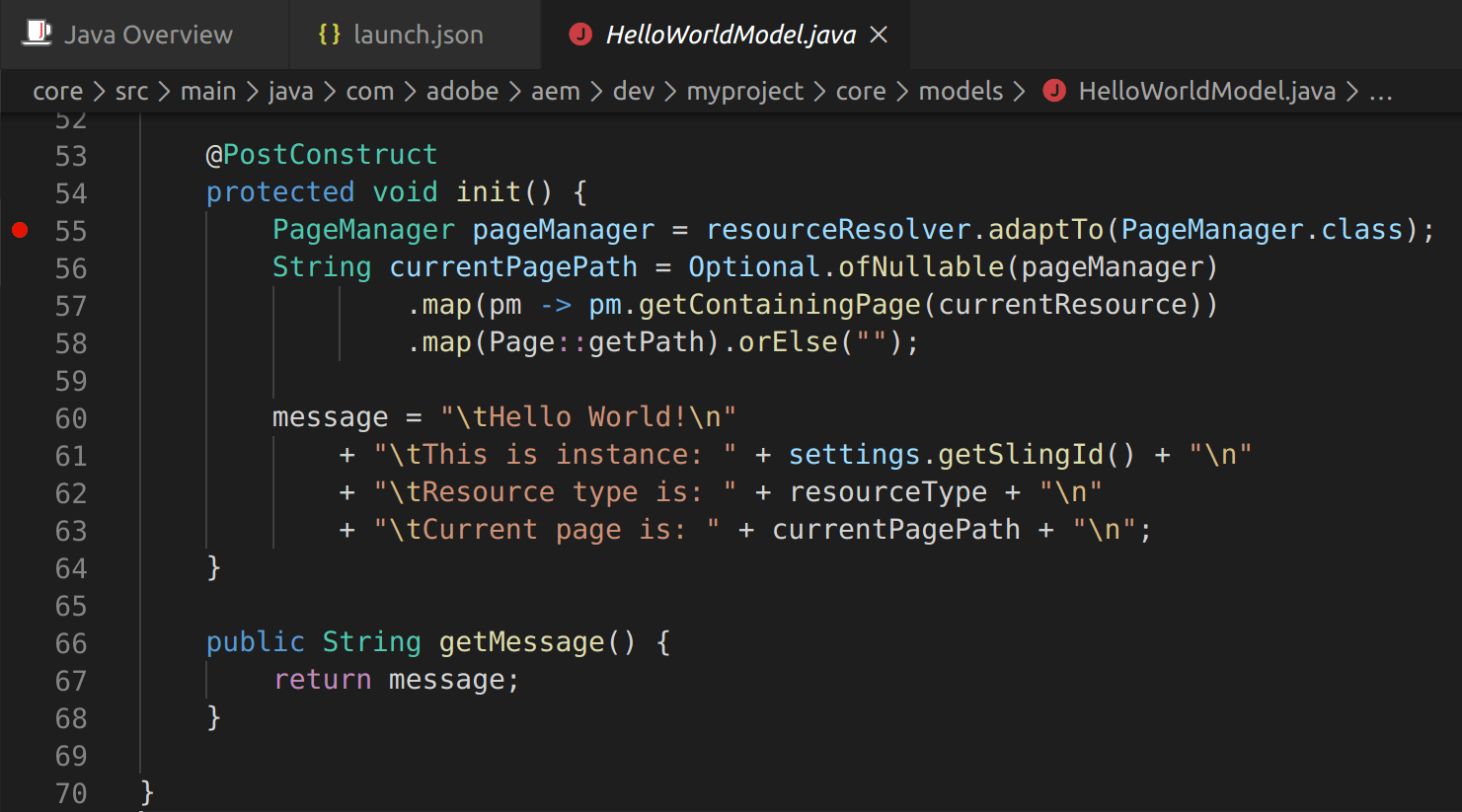This screenshot has height=812, width=1462.
Task: Close the HelloWorldModel.java tab
Action: click(879, 35)
